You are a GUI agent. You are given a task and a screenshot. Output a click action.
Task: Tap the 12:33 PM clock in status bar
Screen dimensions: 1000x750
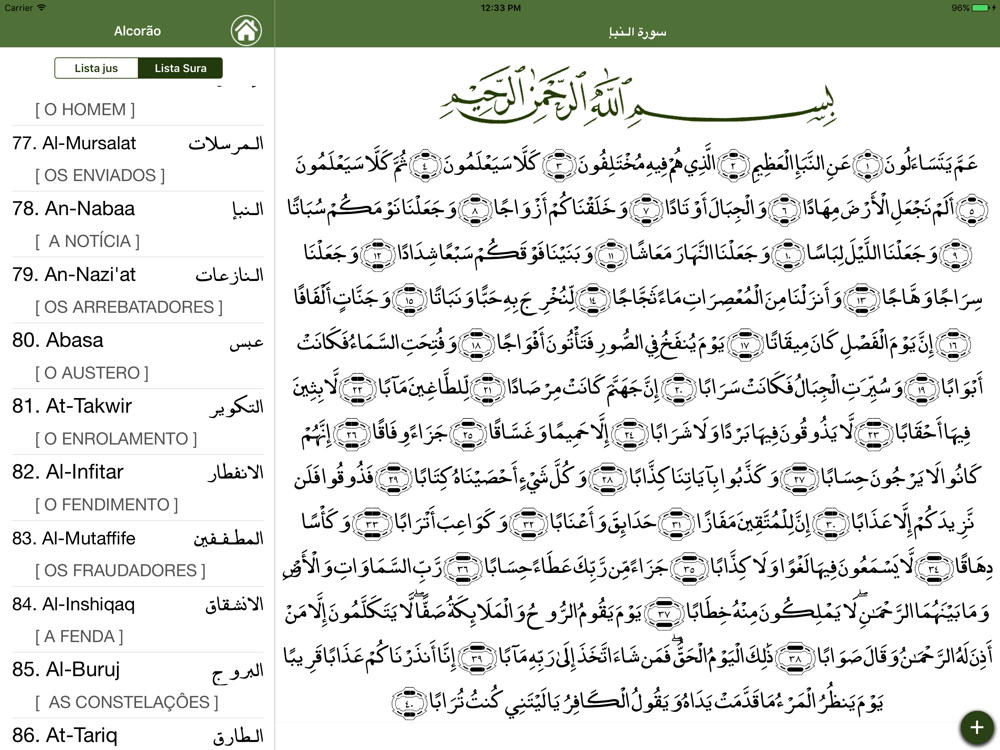click(501, 8)
